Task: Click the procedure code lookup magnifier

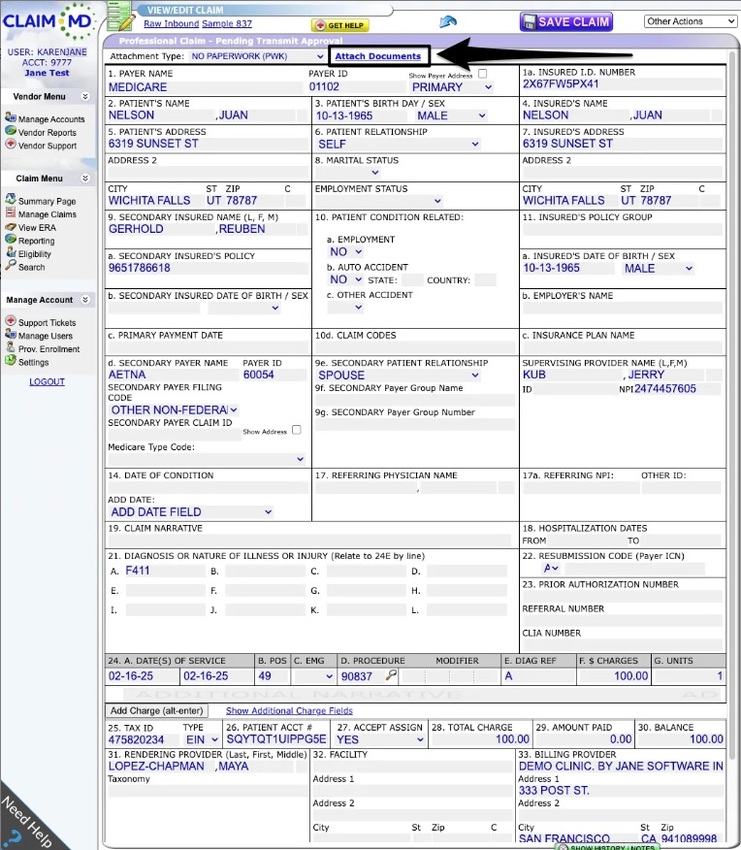Action: pyautogui.click(x=391, y=675)
